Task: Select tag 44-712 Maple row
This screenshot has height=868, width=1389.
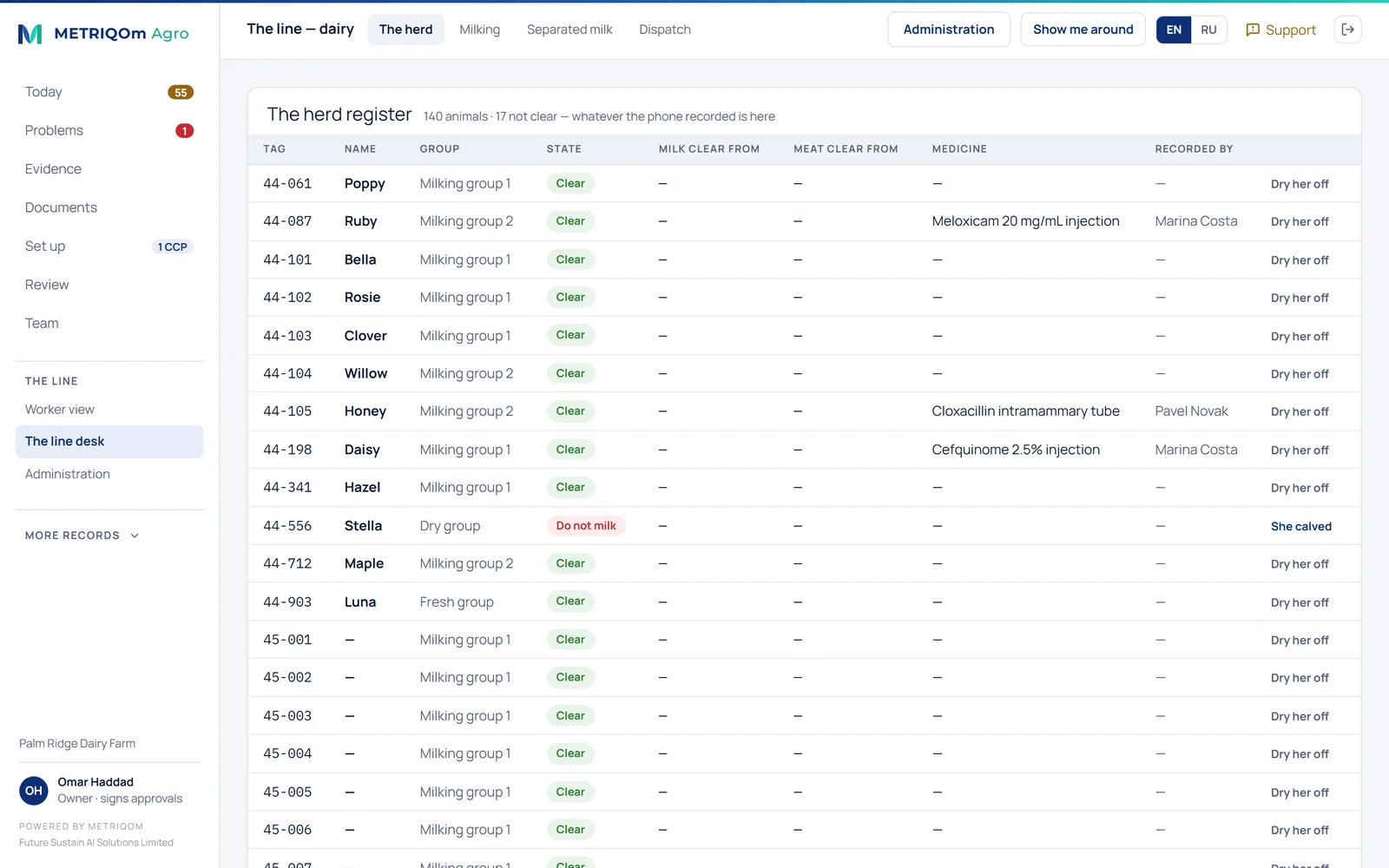Action: coord(804,563)
